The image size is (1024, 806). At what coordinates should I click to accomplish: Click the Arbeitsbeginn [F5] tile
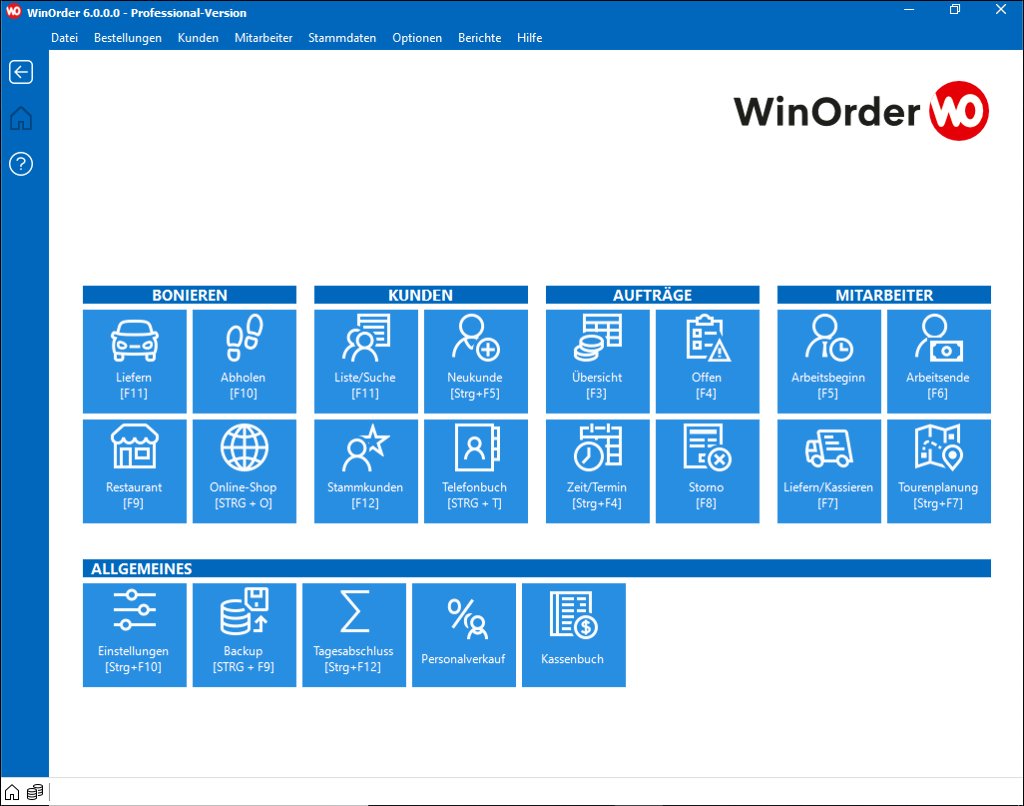[x=829, y=361]
